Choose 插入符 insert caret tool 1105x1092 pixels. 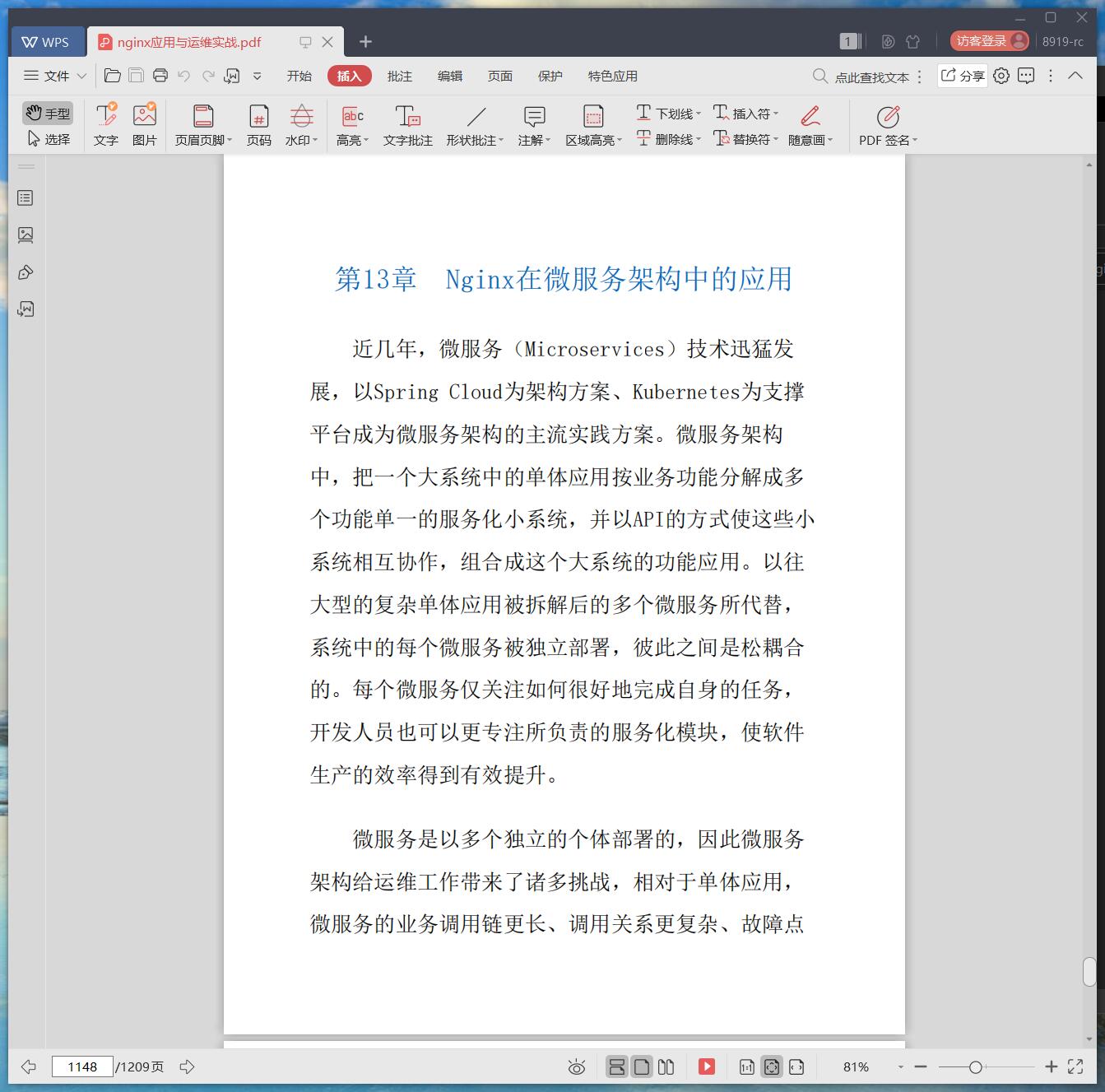(745, 113)
